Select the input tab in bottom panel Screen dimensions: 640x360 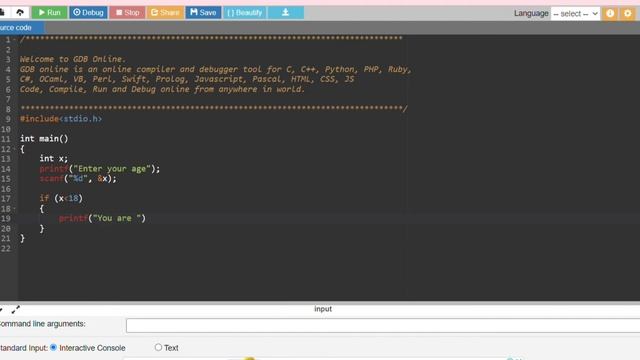coord(323,309)
